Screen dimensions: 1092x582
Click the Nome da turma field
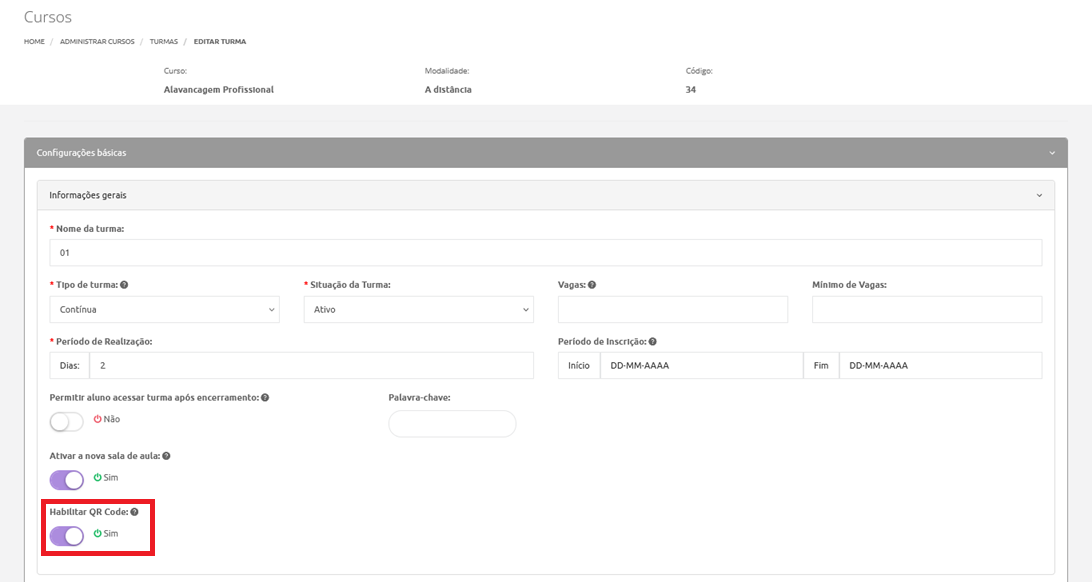point(545,253)
